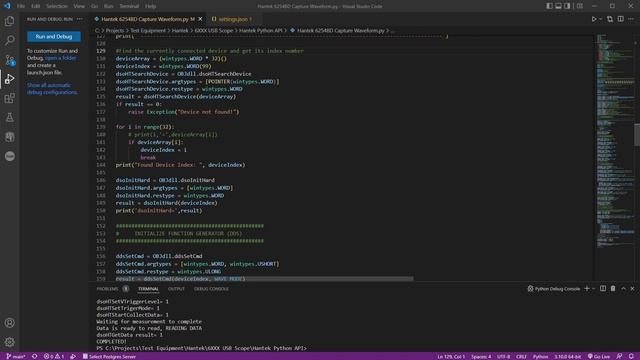Viewport: 640px width, 360px height.
Task: Open the Accounts icon in activity bar
Action: [9, 323]
